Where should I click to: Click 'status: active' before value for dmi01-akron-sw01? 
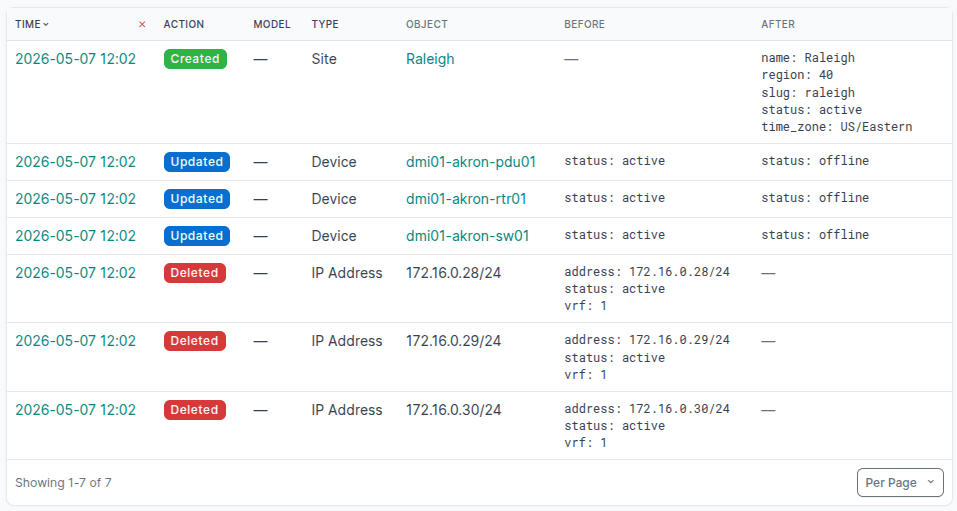point(615,235)
